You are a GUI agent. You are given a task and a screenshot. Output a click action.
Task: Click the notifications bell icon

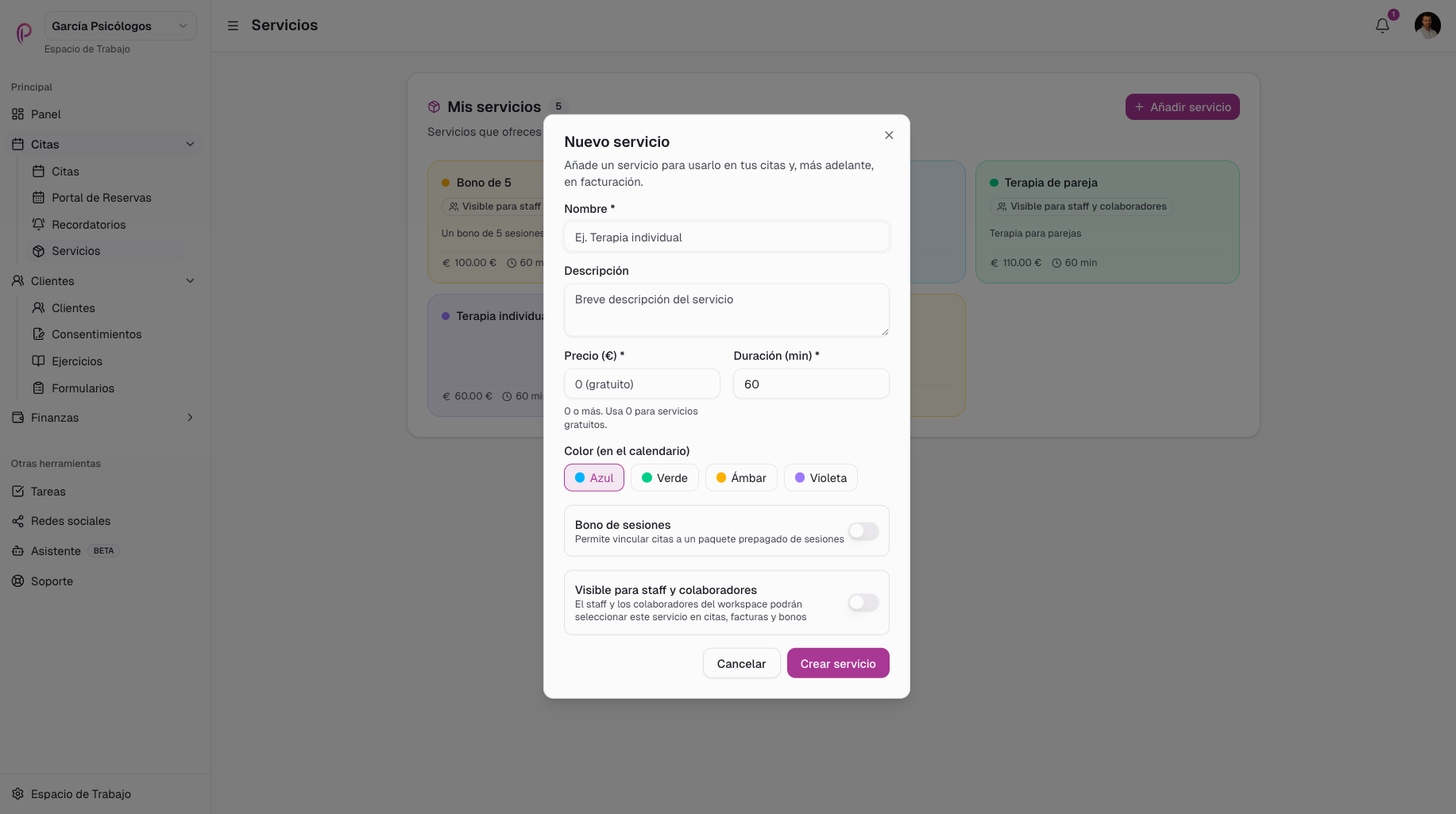pos(1382,25)
